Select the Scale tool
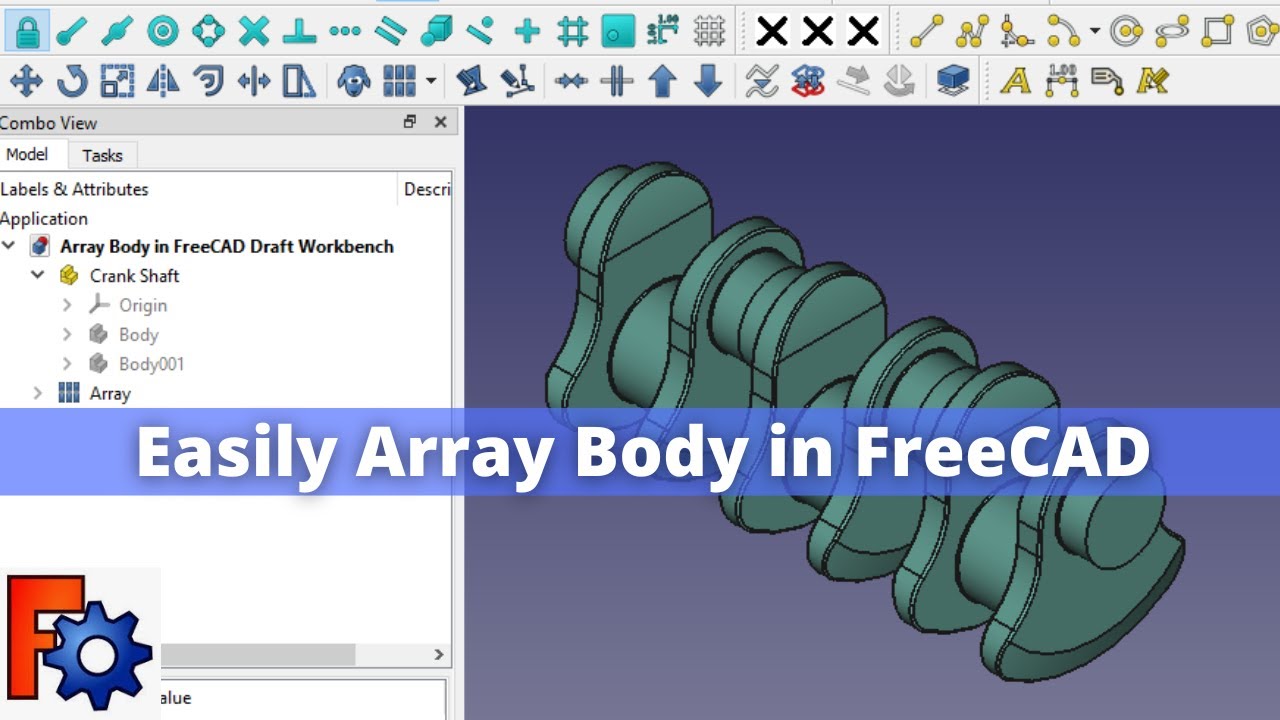 coord(117,80)
